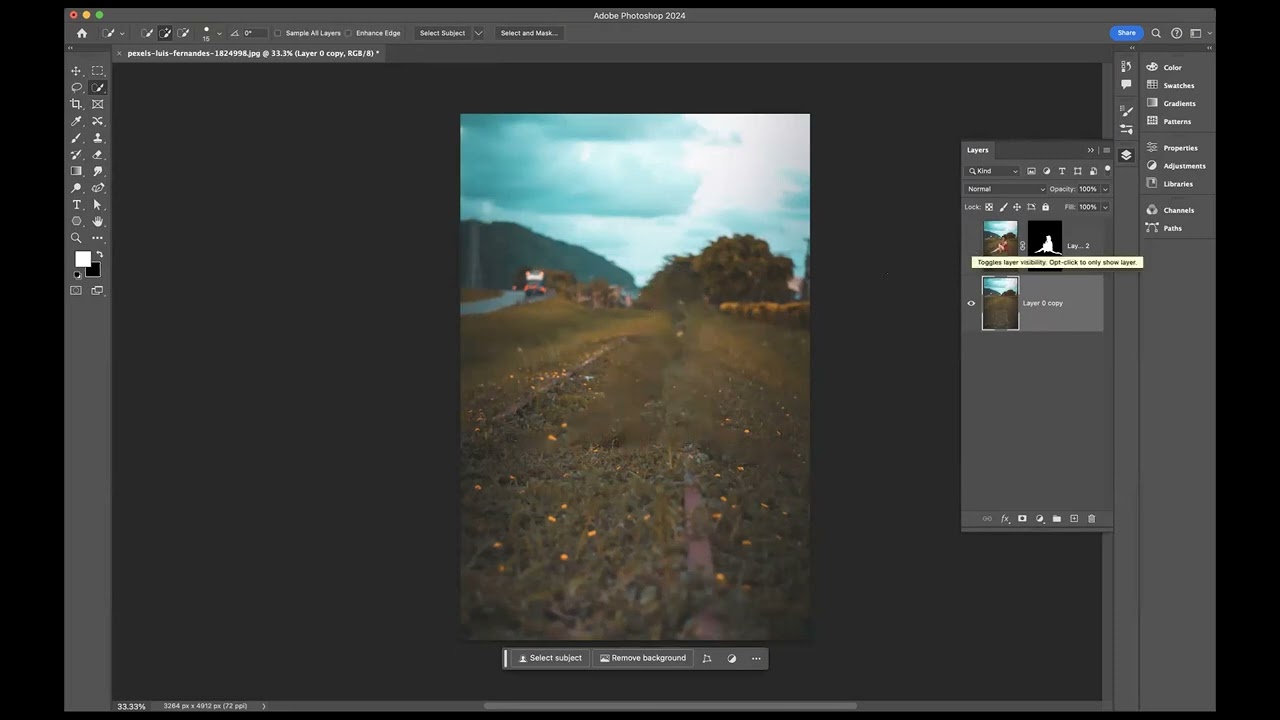The height and width of the screenshot is (720, 1280).
Task: Open the Color panel
Action: coord(1172,67)
